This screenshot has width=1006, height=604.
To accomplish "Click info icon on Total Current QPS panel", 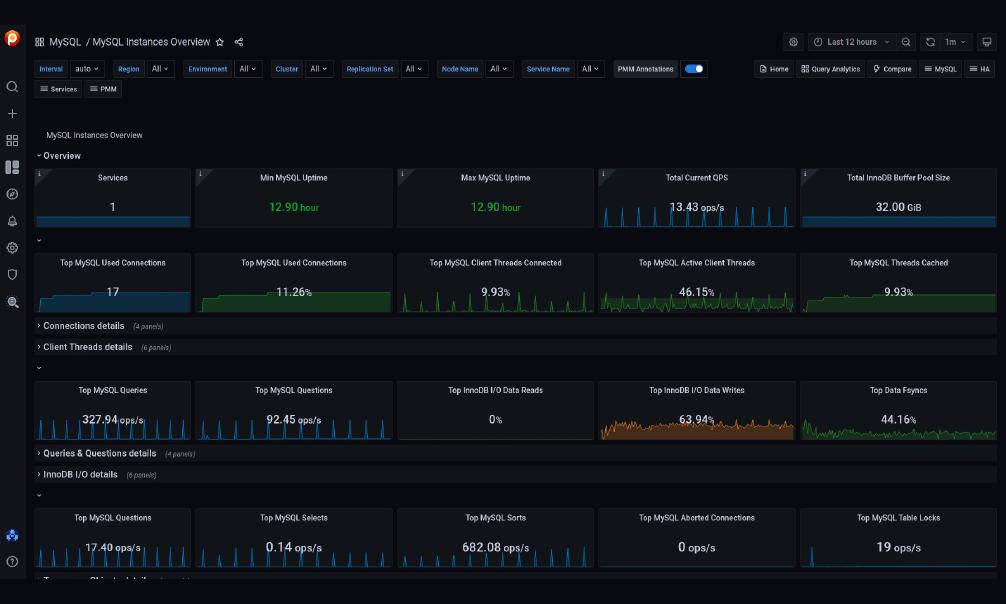I will coord(603,174).
